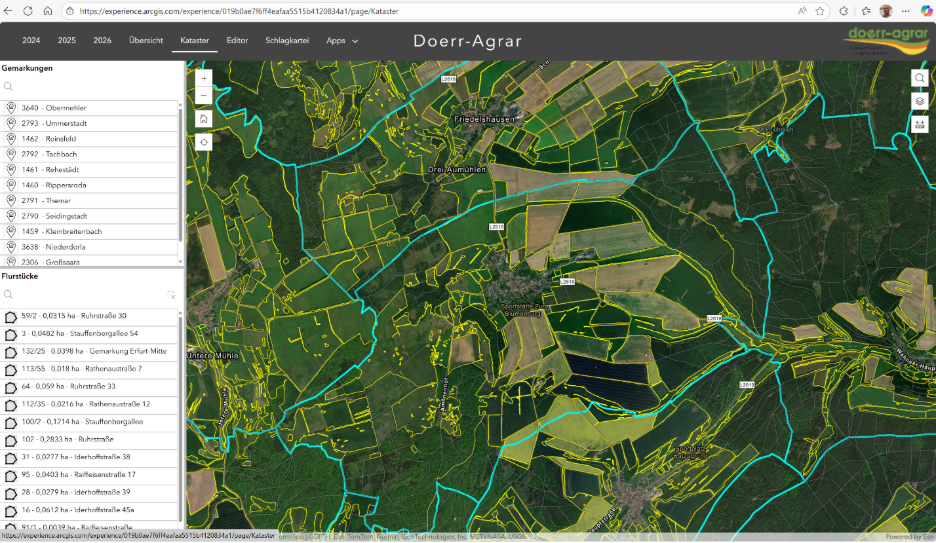Switch to the Editor page tab
936x543 pixels.
237,41
